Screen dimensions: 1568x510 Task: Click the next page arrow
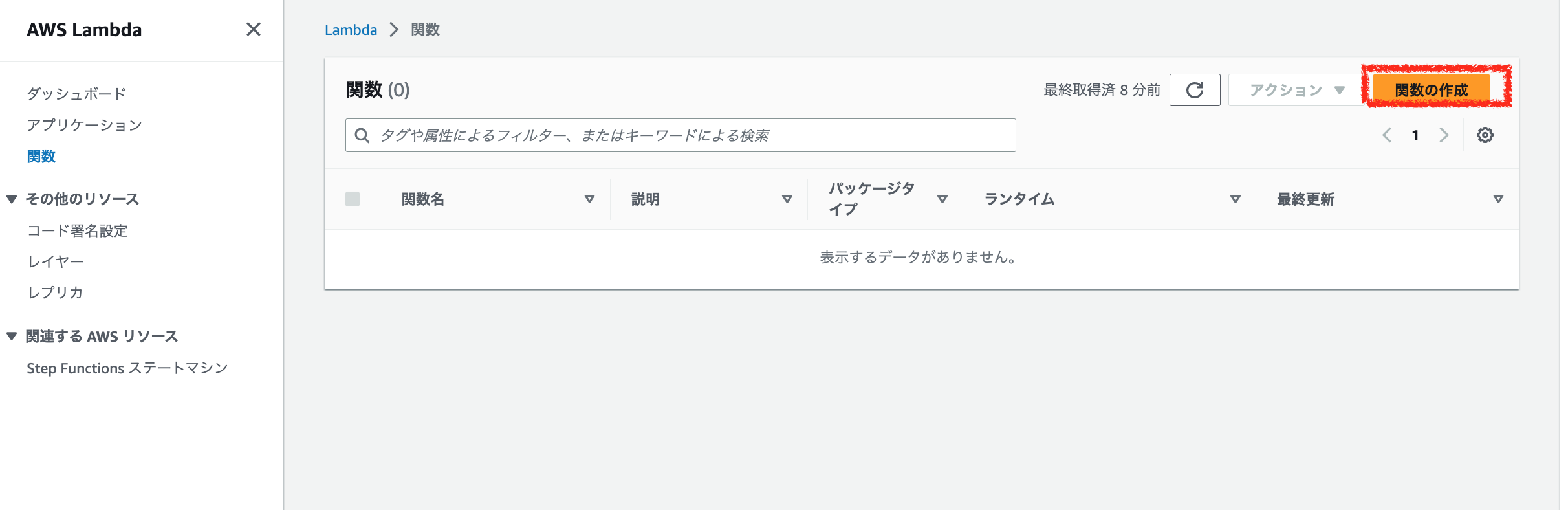click(1444, 135)
